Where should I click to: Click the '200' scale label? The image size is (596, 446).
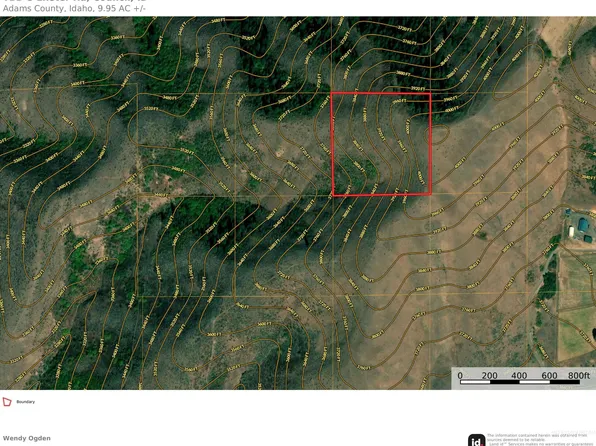pyautogui.click(x=489, y=375)
